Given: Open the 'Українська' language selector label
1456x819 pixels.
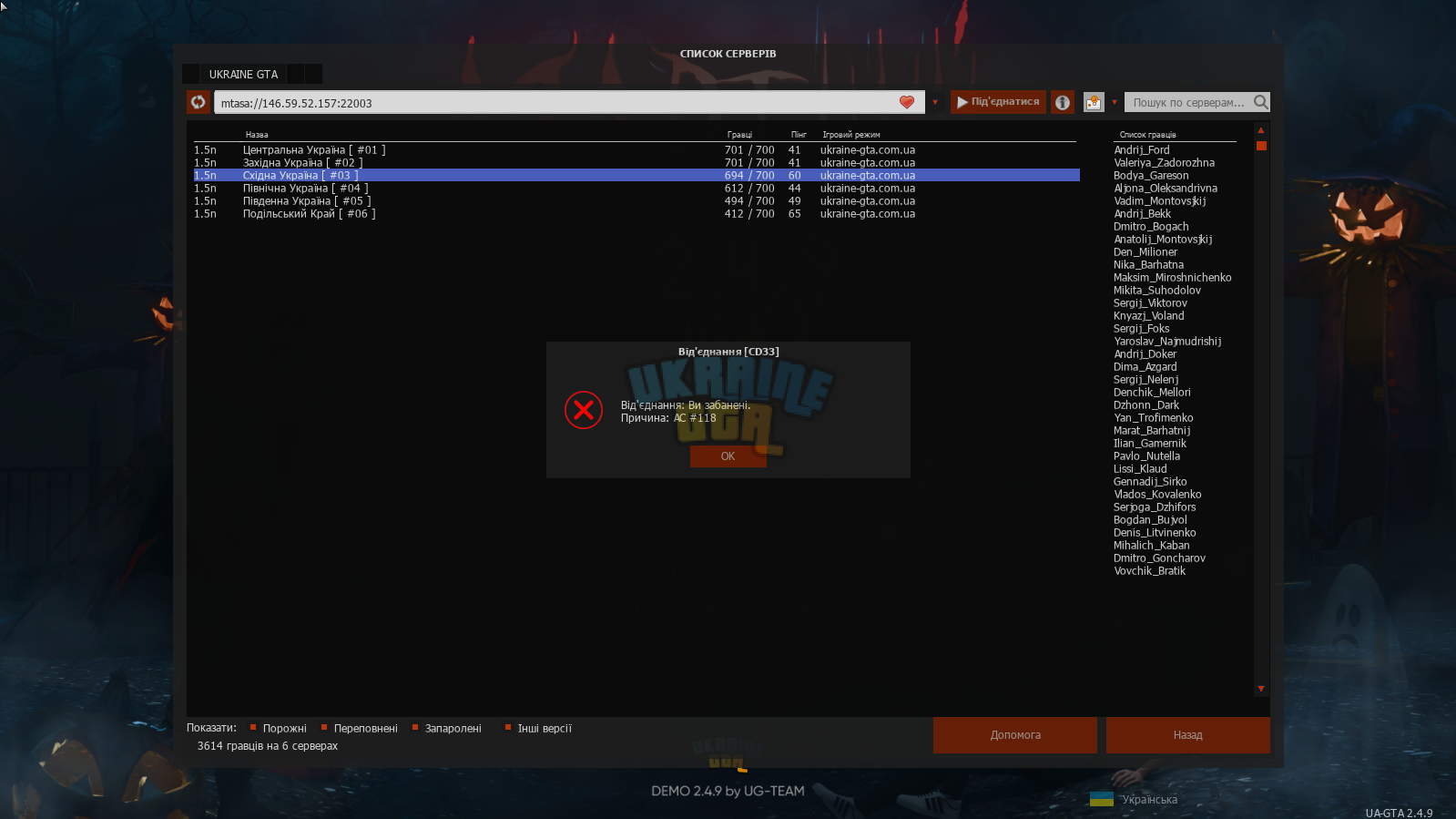Looking at the screenshot, I should [1149, 799].
